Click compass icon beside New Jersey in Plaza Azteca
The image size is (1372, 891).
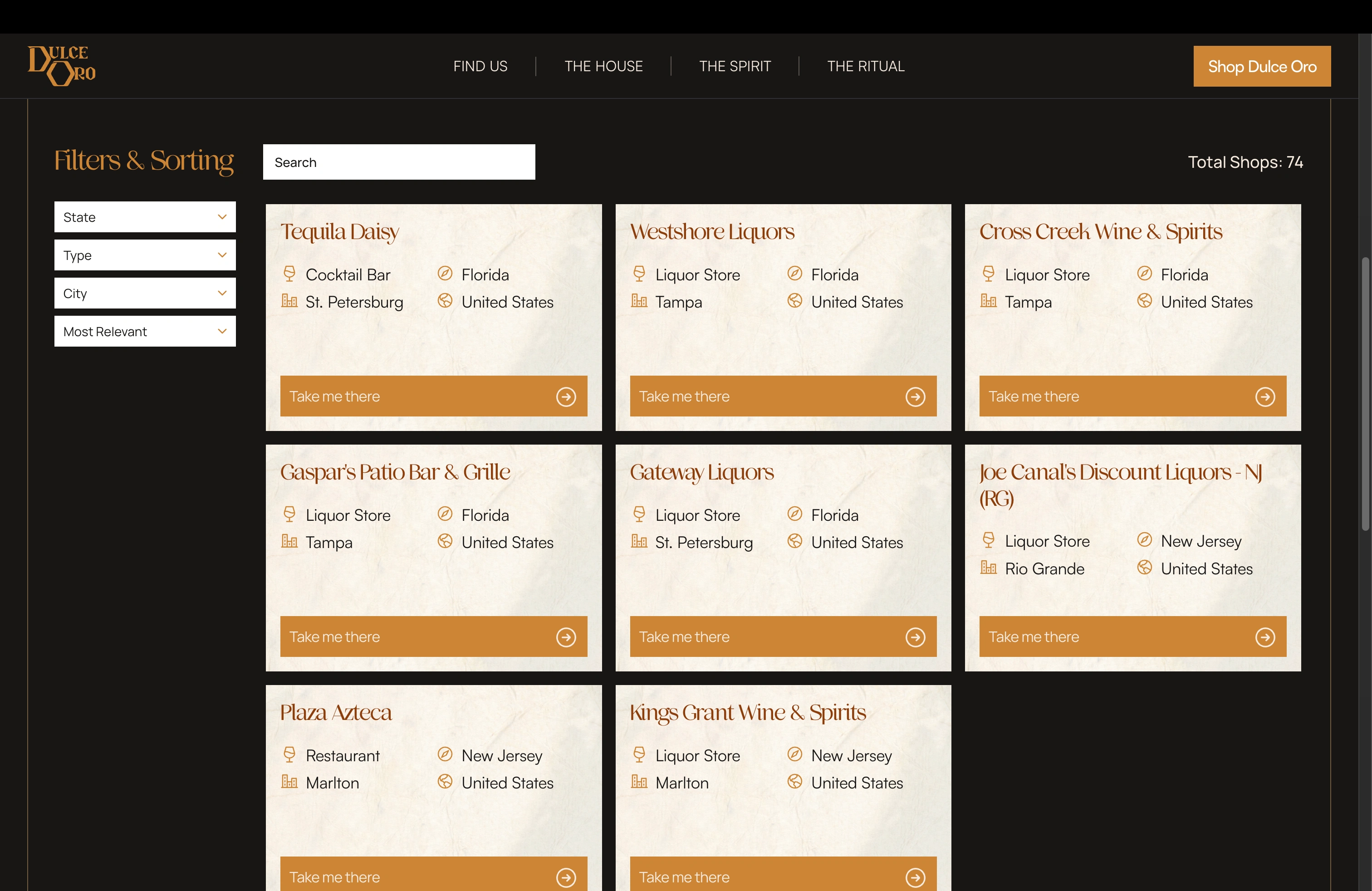pos(445,754)
